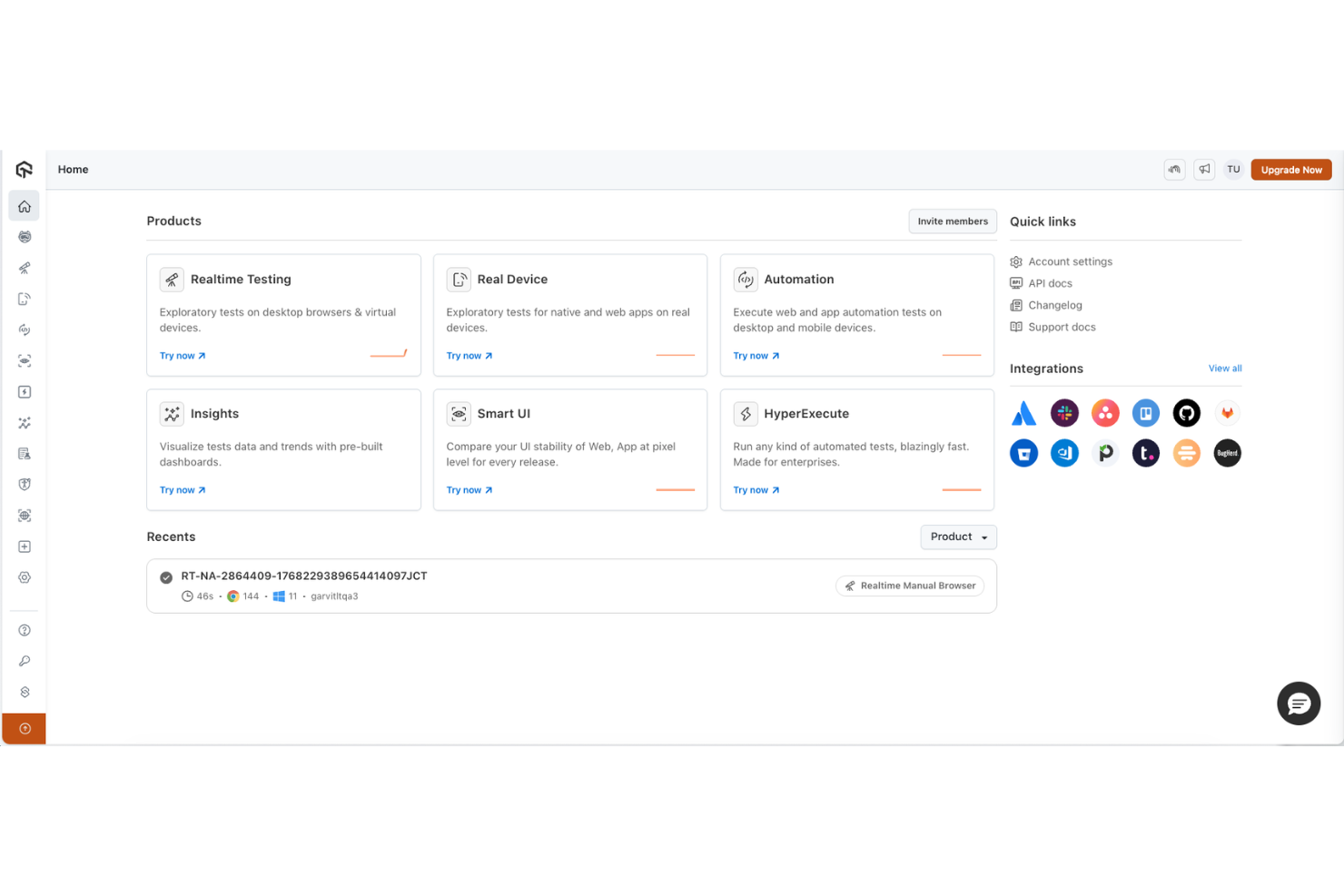
Task: Open the Bitbucket integration icon
Action: tap(1024, 453)
